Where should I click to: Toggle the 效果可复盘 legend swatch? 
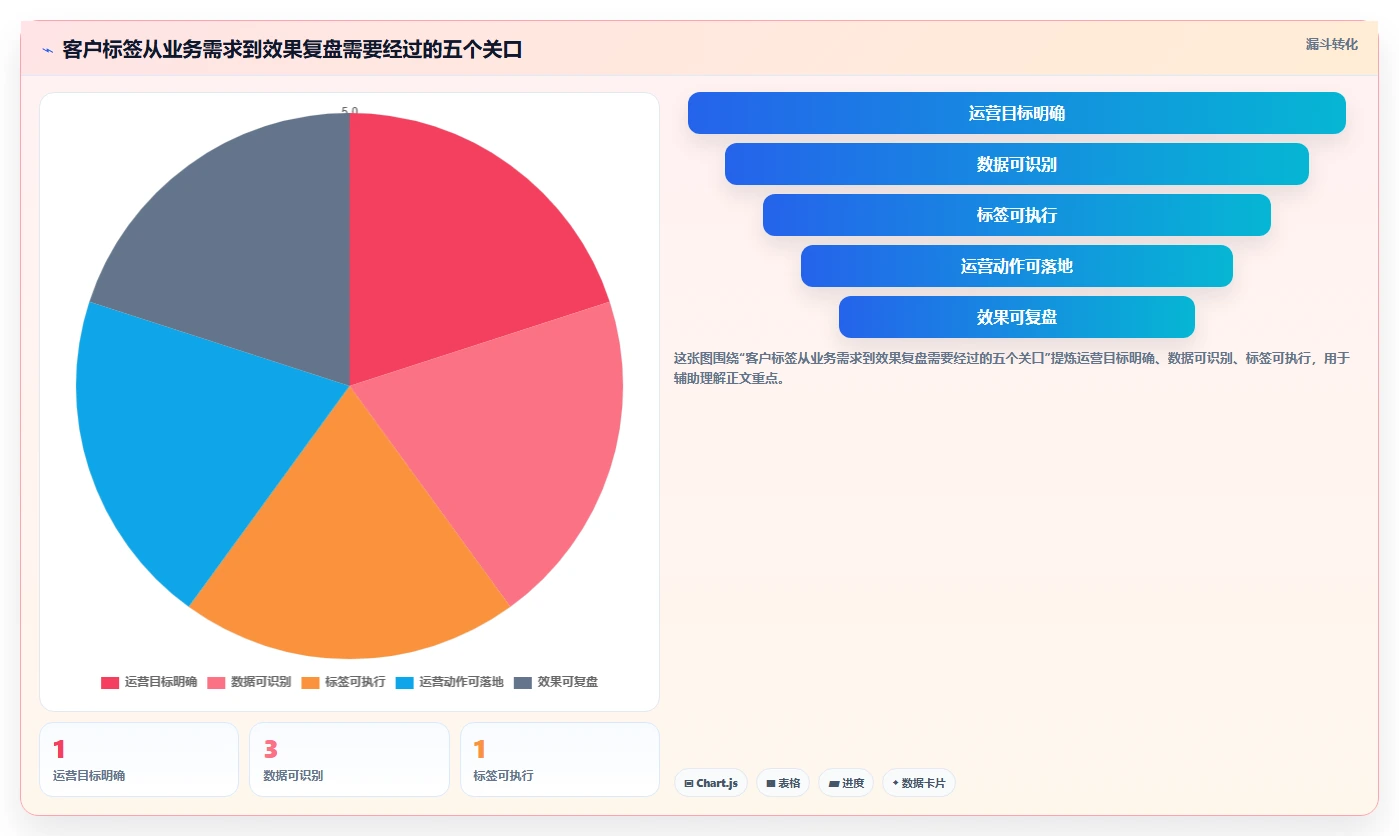click(x=523, y=682)
